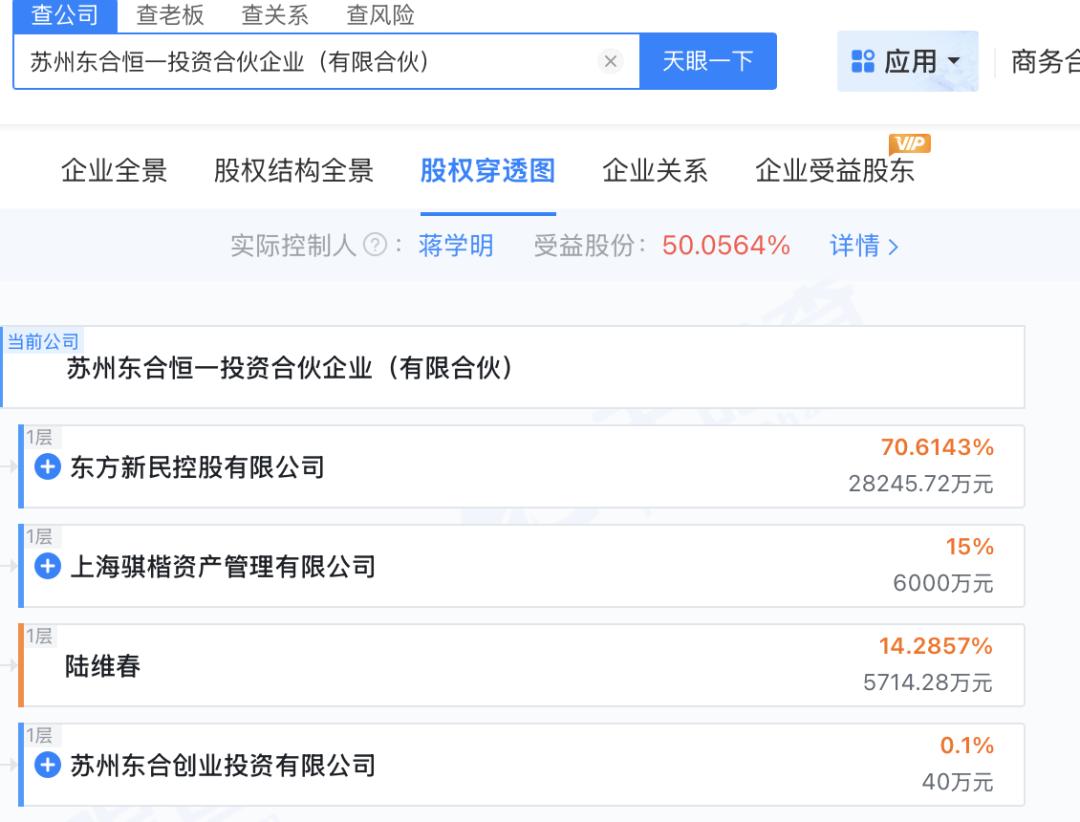Click the 天眼一下 search button
The image size is (1080, 822).
tap(707, 61)
